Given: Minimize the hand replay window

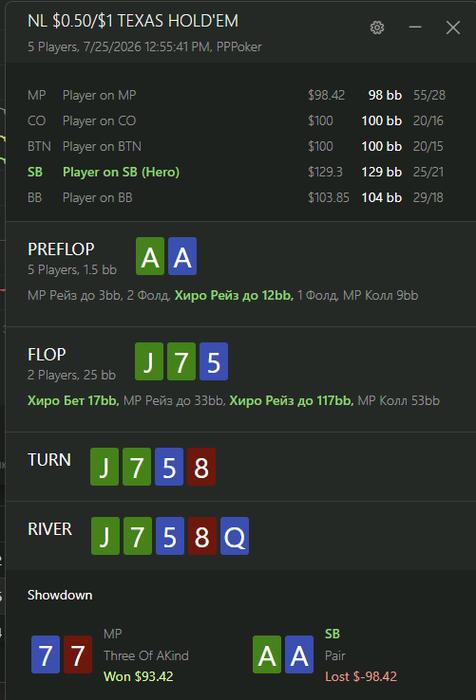Looking at the screenshot, I should [x=415, y=28].
